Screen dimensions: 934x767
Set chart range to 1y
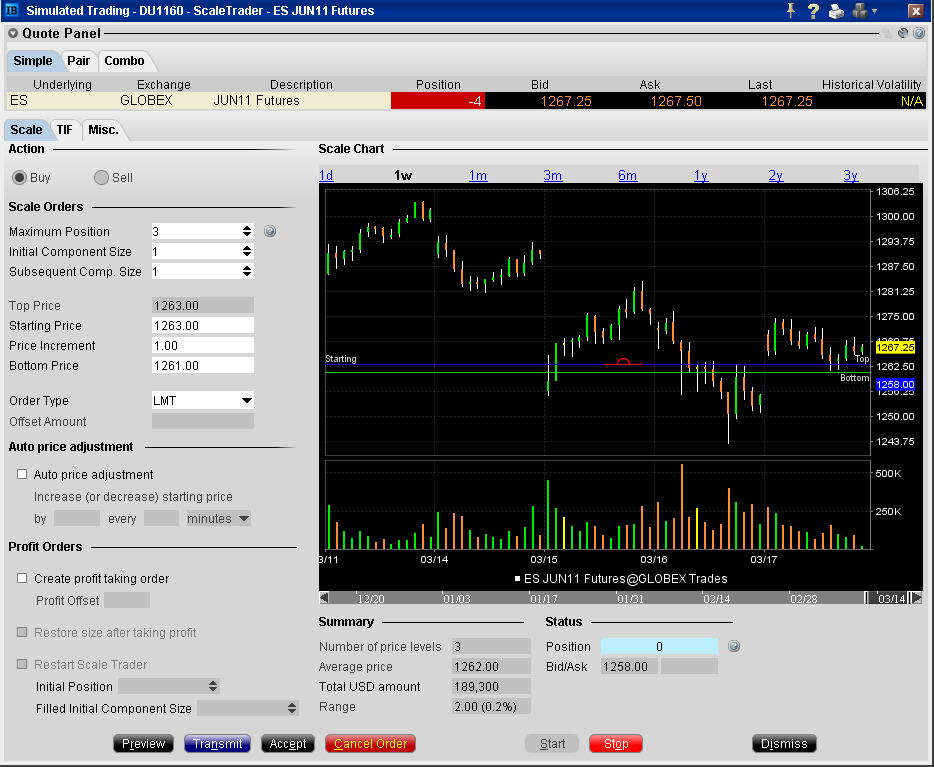(x=701, y=176)
